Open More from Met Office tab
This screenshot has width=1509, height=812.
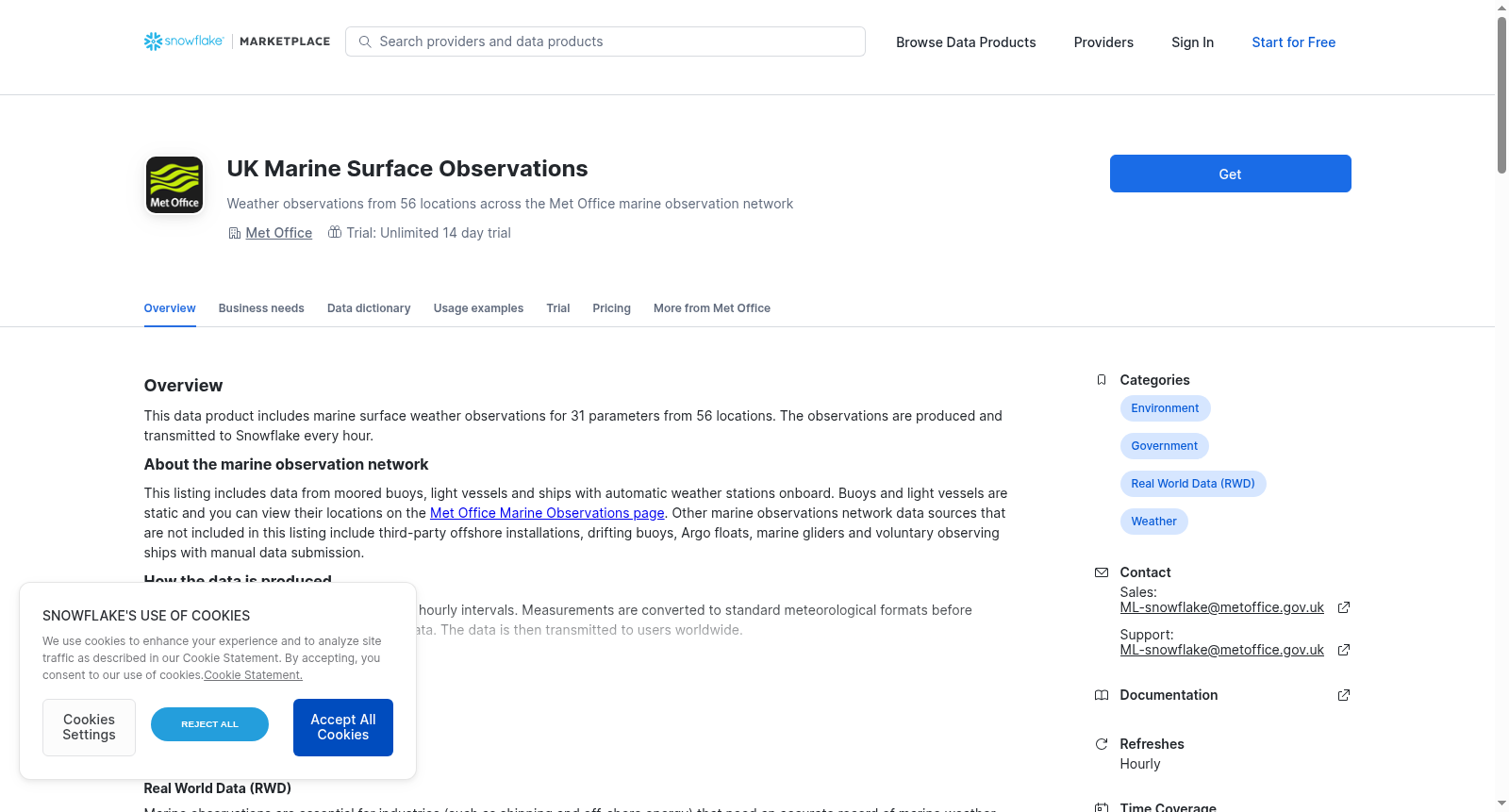712,308
